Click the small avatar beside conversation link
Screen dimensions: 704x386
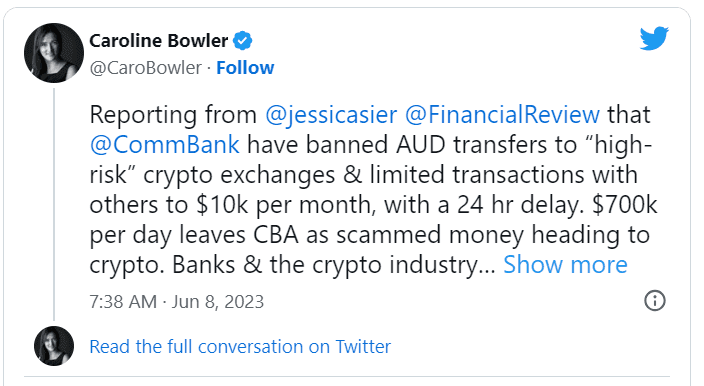click(54, 346)
